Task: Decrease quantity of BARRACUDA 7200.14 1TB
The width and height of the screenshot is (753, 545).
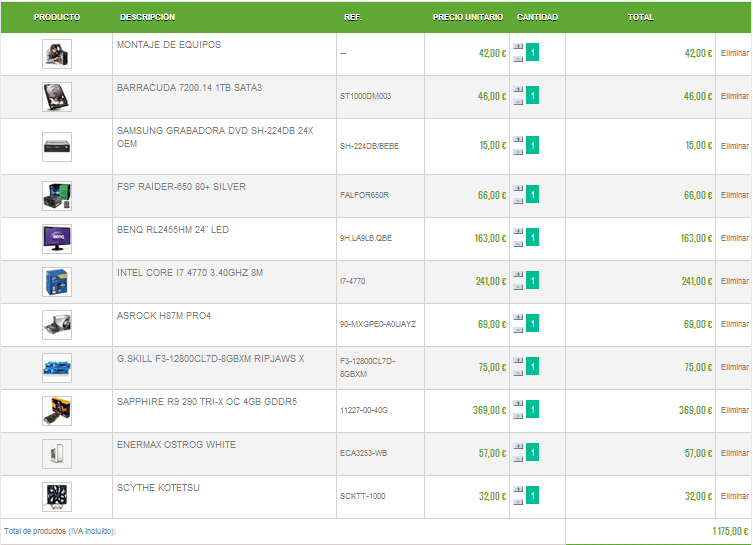Action: (x=518, y=102)
